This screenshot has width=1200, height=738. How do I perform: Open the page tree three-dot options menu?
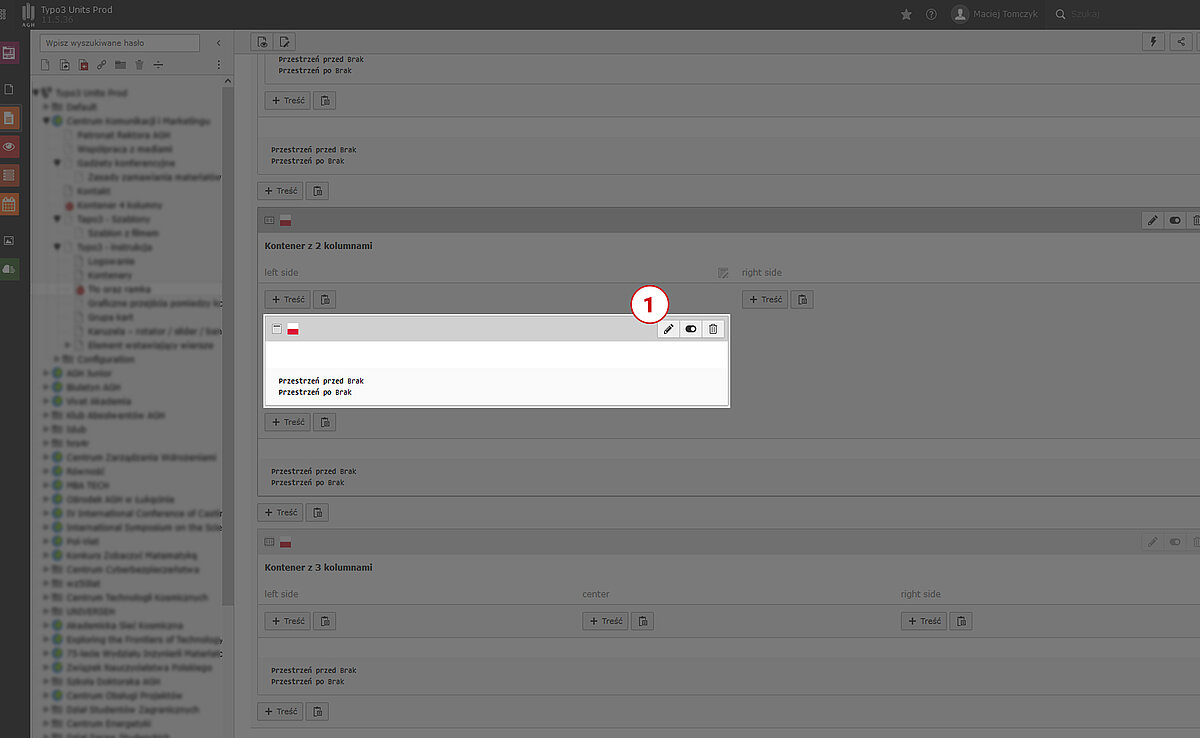[218, 65]
